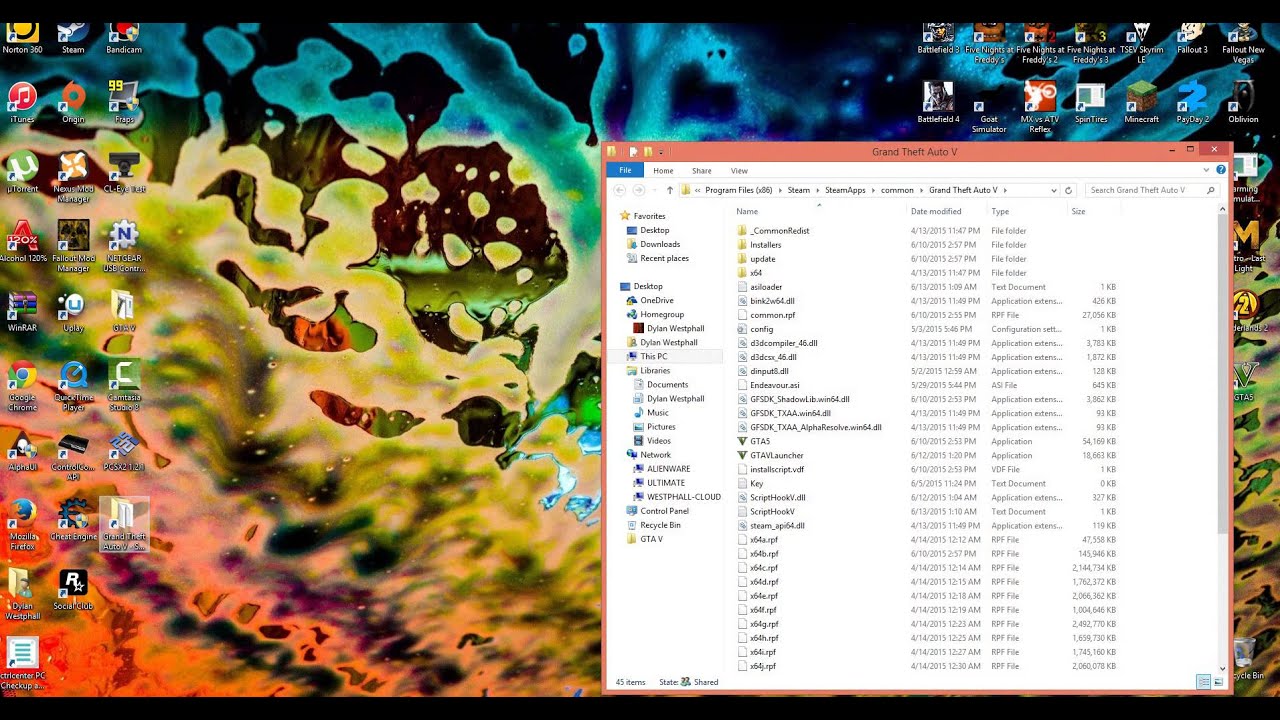The width and height of the screenshot is (1280, 720).
Task: Switch to details view button
Action: point(1203,682)
